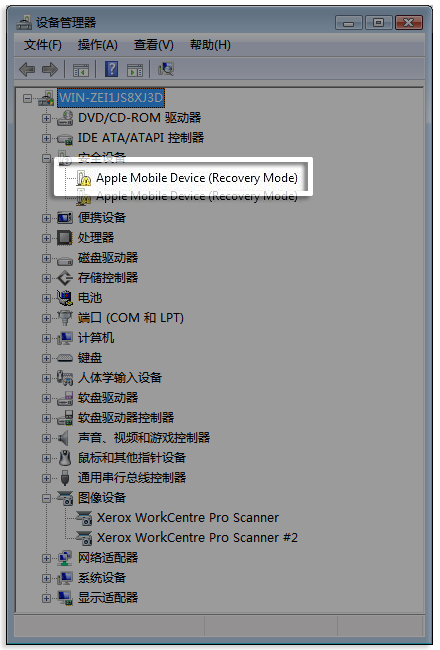The image size is (440, 650).
Task: Open help via the question mark icon
Action: [111, 69]
